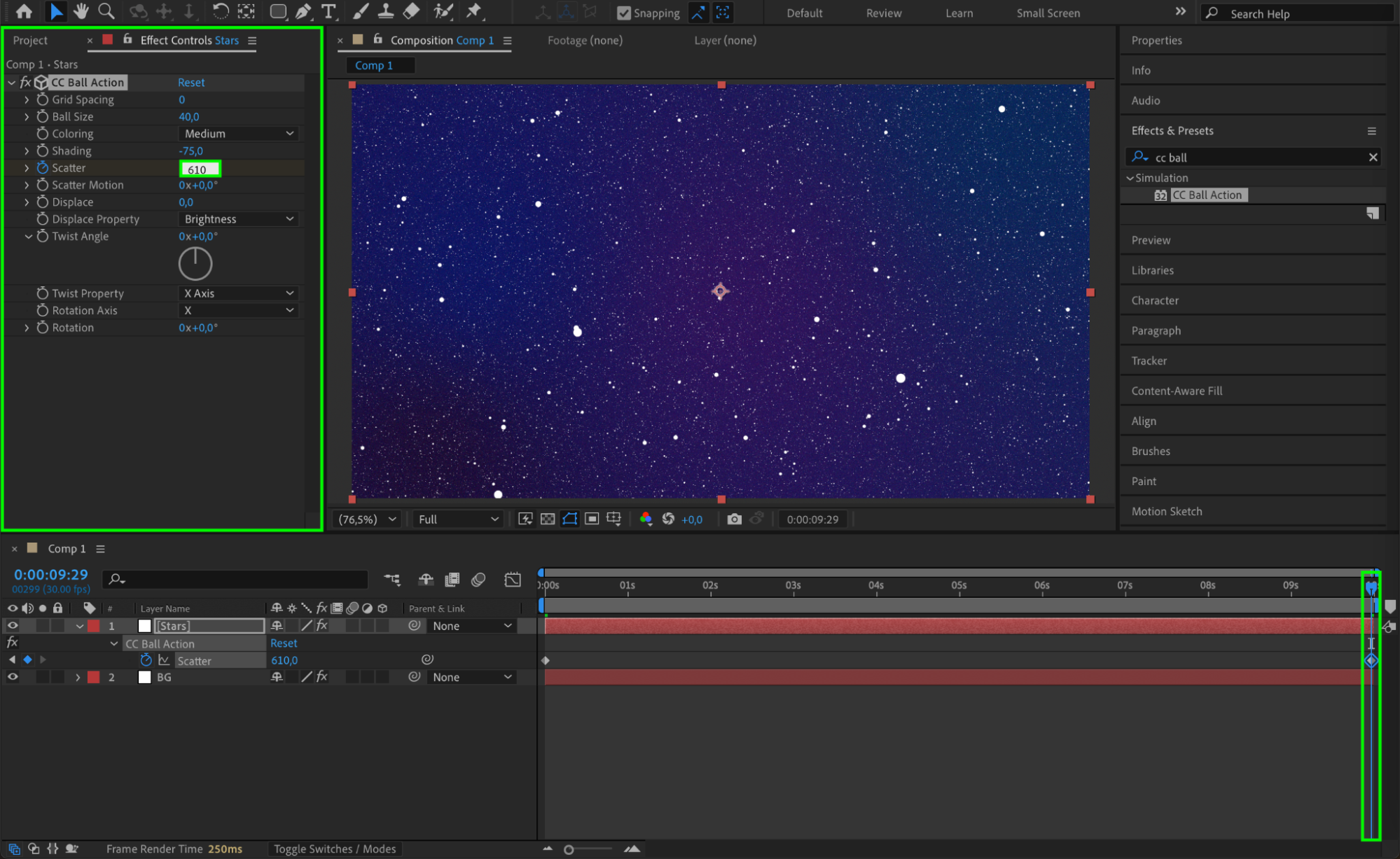Toggle the transparency grid icon

point(548,519)
